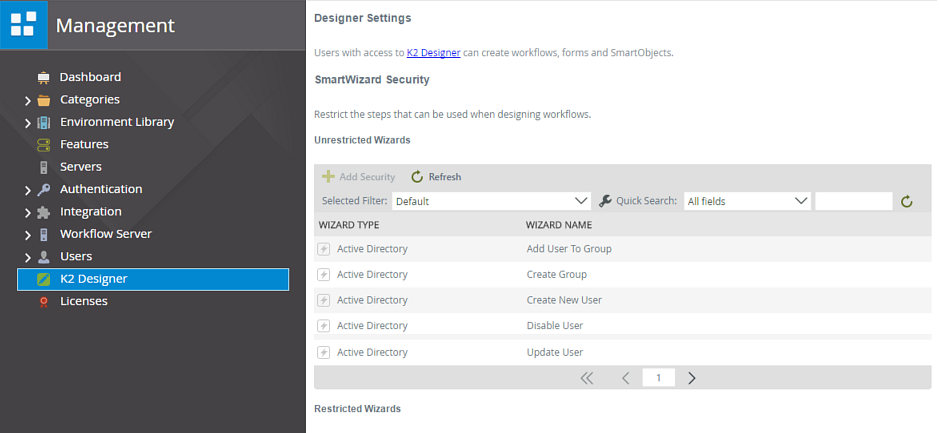The height and width of the screenshot is (433, 939).
Task: Click the Add Security button
Action: pyautogui.click(x=358, y=177)
